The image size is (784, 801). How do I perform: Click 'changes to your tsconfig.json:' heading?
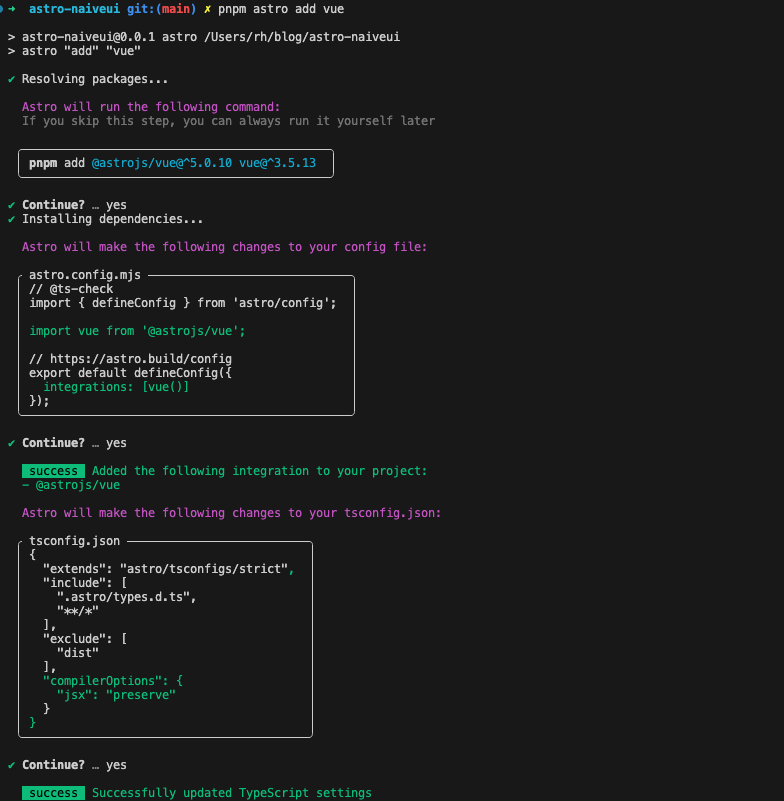pos(337,513)
